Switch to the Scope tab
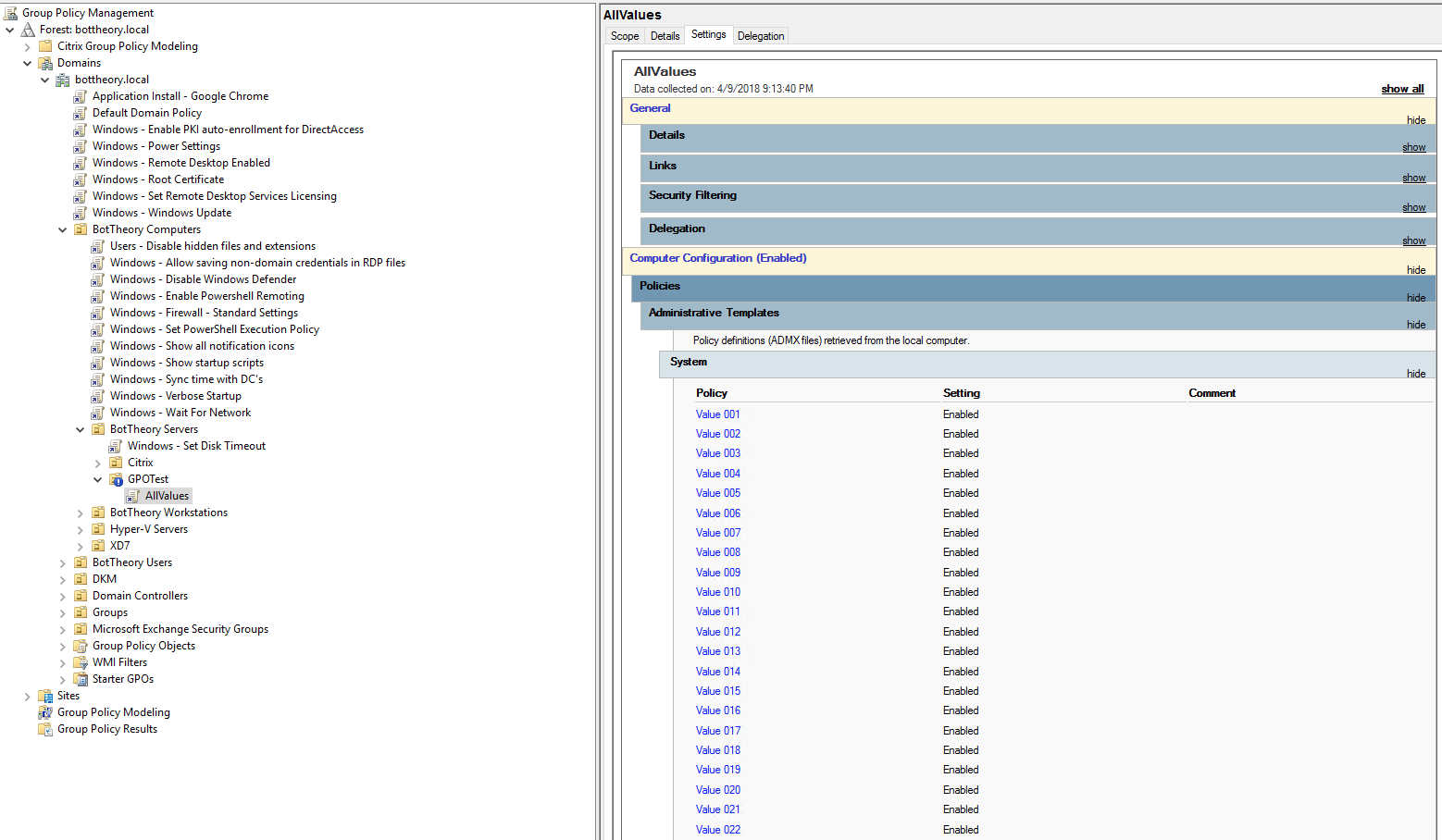This screenshot has width=1442, height=840. [x=625, y=36]
